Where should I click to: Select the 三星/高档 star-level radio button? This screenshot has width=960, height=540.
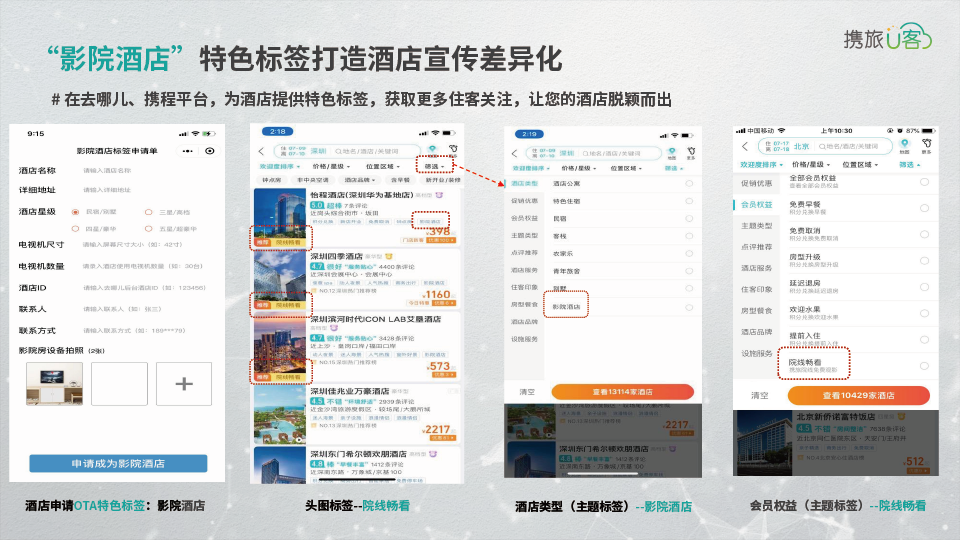148,212
